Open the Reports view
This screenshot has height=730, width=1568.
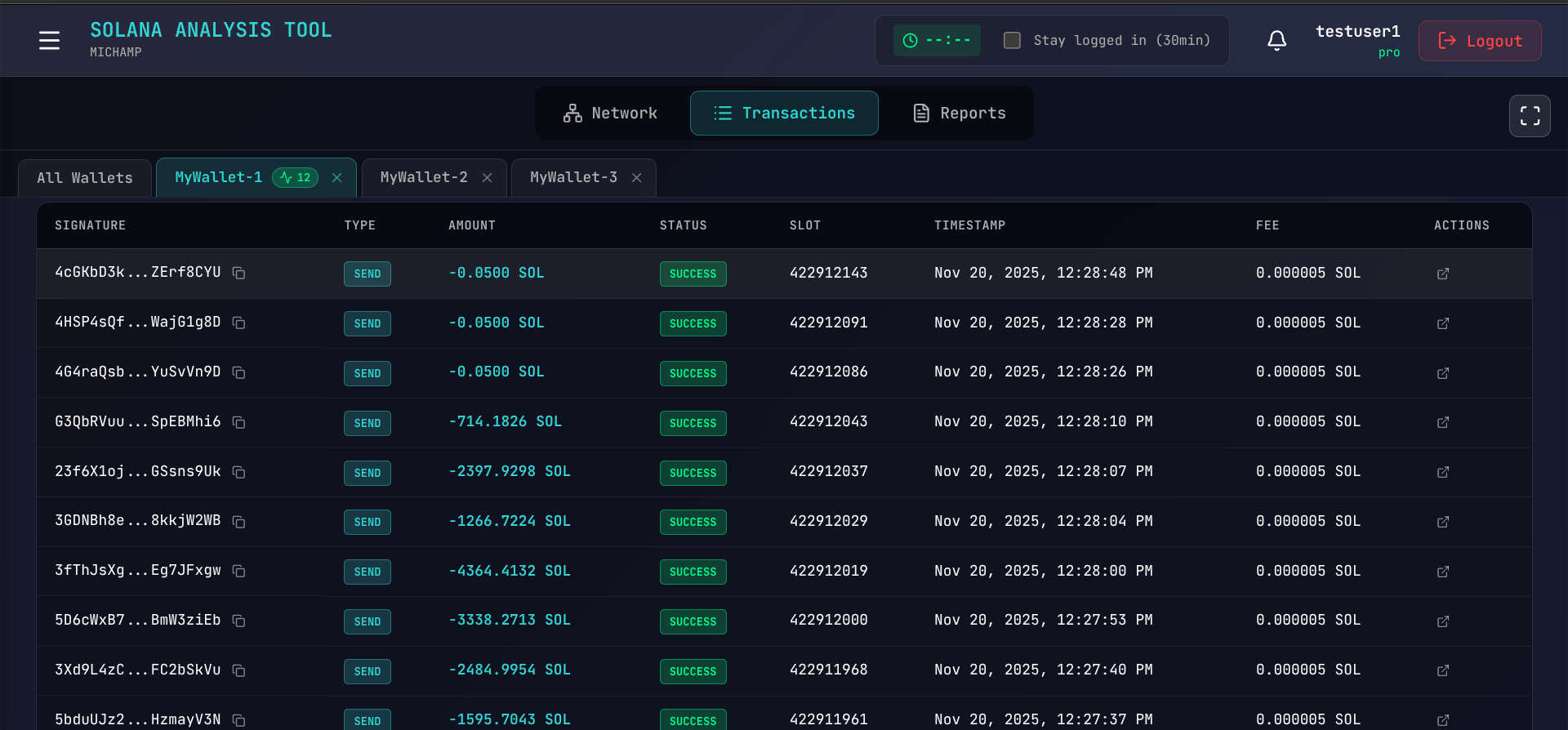tap(959, 113)
